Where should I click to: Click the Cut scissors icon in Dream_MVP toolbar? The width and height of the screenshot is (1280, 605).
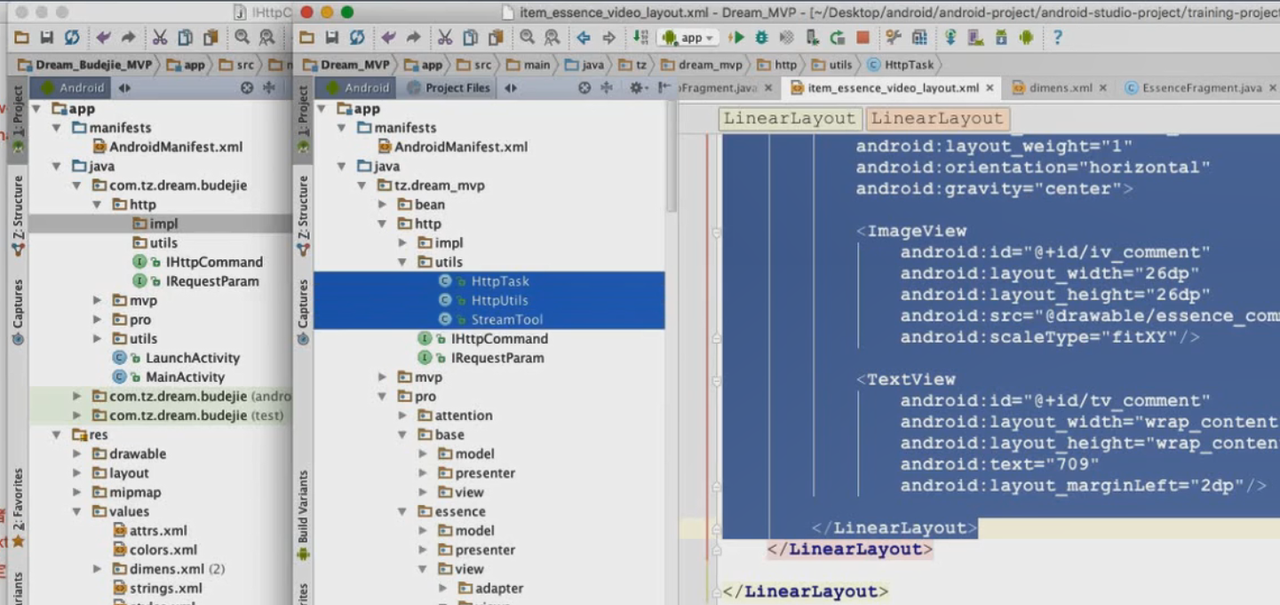pos(444,38)
